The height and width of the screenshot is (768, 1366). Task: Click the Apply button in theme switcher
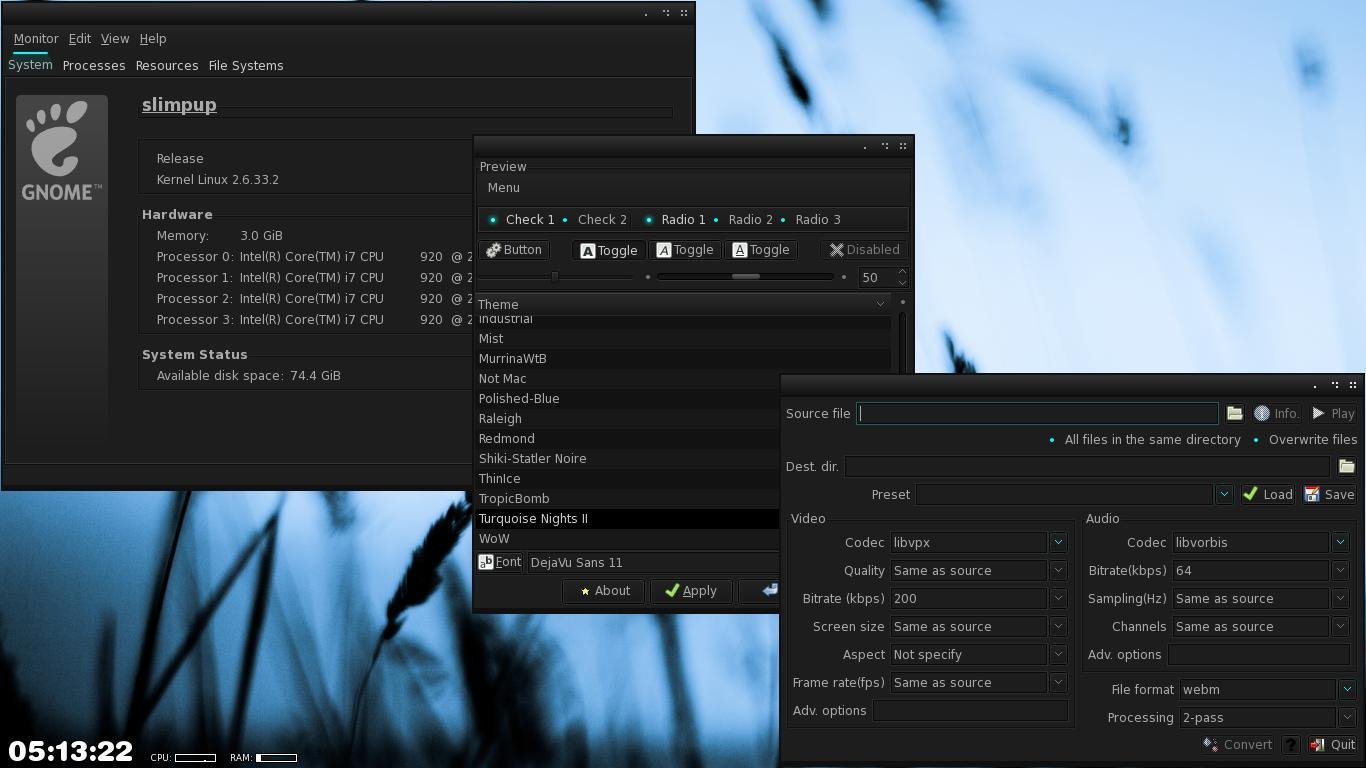691,591
